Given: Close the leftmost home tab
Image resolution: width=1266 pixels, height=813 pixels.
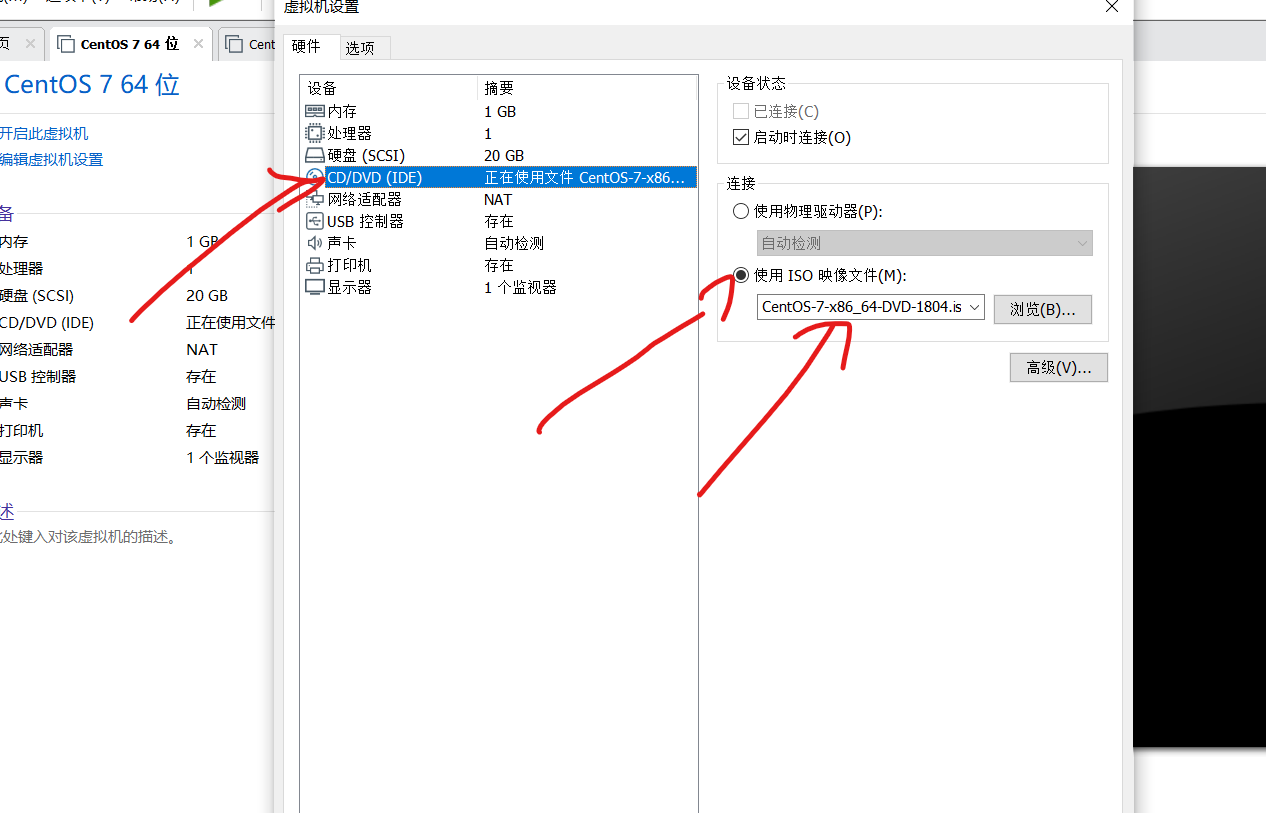Looking at the screenshot, I should (30, 43).
